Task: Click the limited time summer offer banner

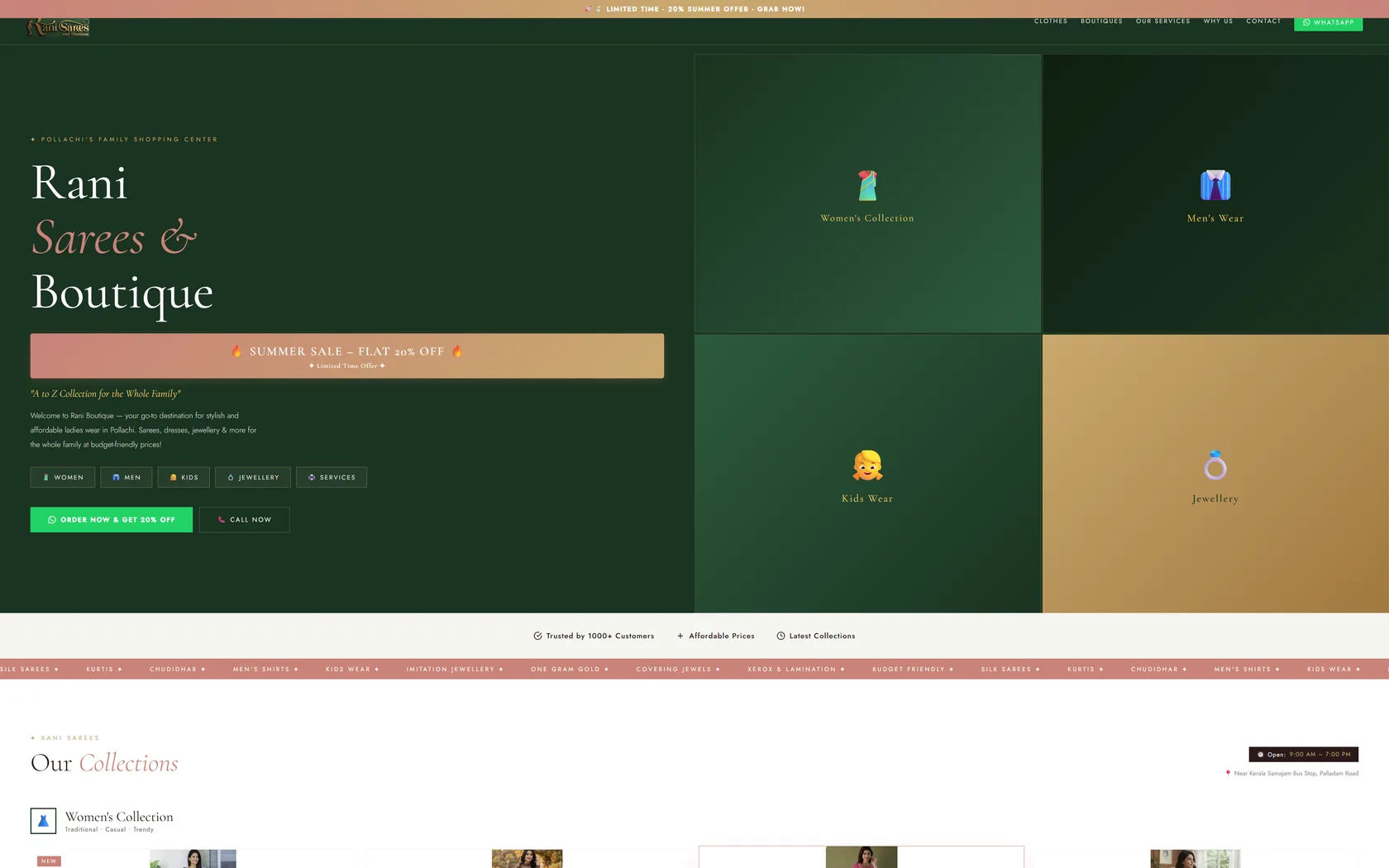Action: tap(694, 9)
